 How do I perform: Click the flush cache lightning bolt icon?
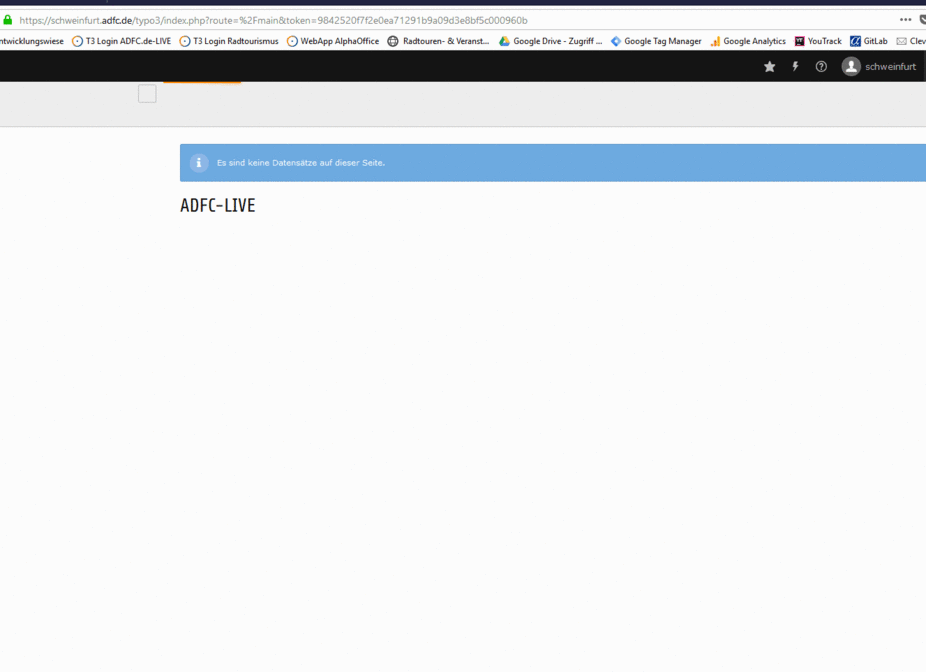[x=796, y=67]
